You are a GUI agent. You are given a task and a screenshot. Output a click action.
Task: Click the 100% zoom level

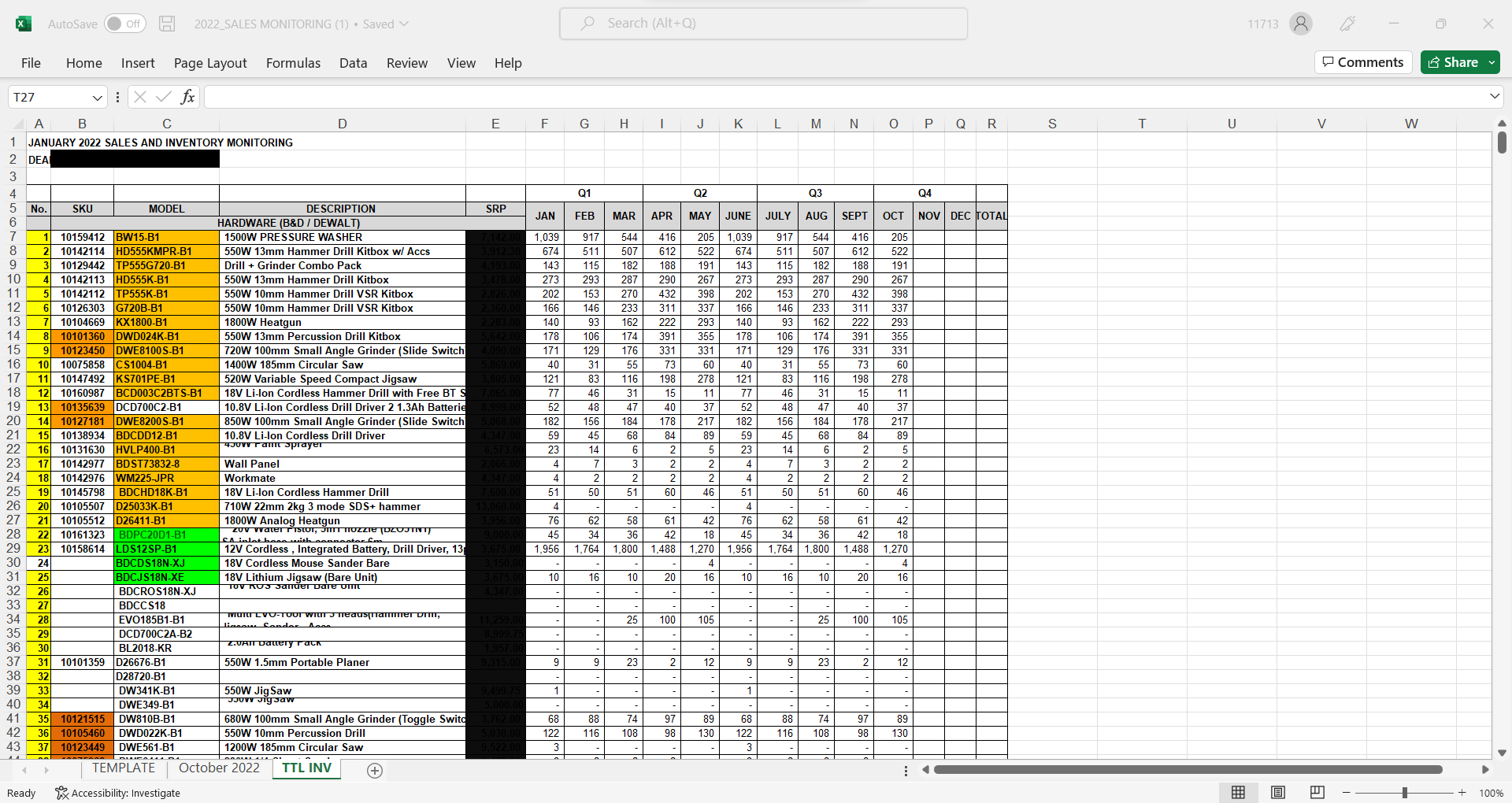click(1491, 793)
